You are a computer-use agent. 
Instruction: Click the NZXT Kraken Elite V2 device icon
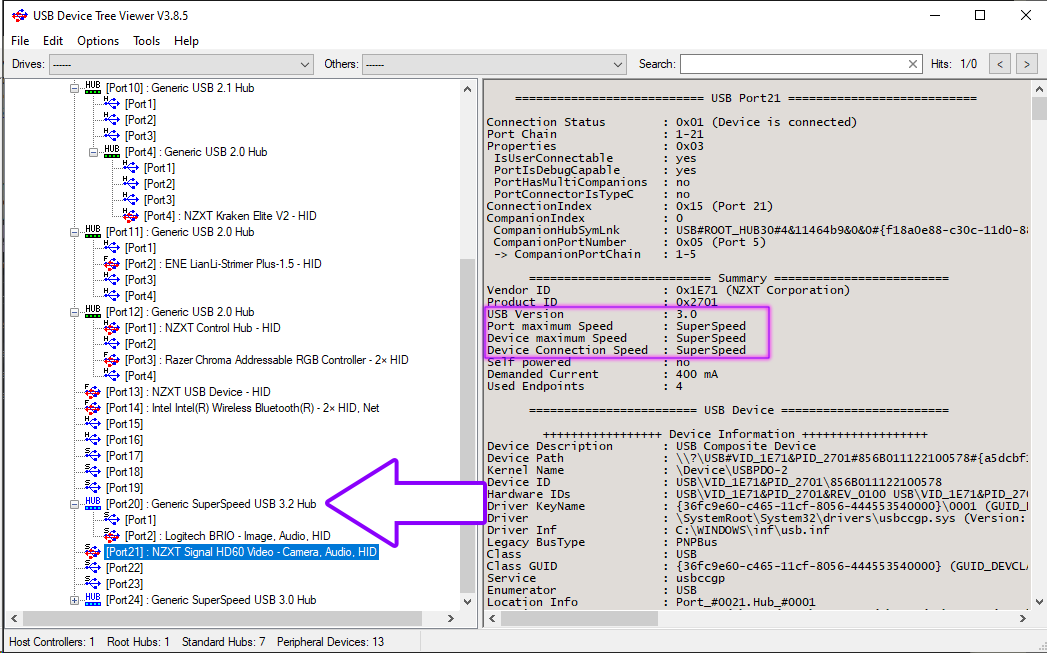click(131, 216)
